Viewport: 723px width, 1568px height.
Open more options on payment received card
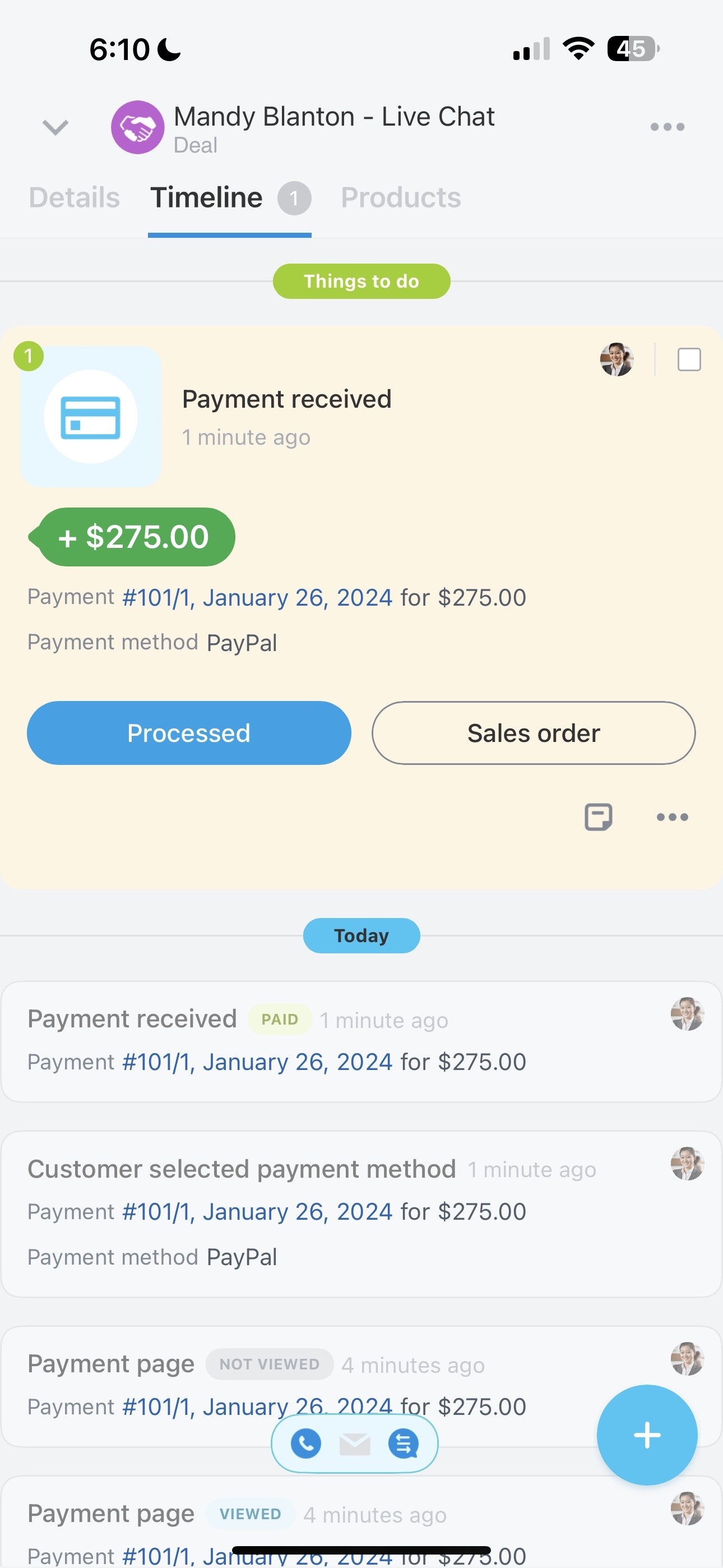(x=673, y=817)
